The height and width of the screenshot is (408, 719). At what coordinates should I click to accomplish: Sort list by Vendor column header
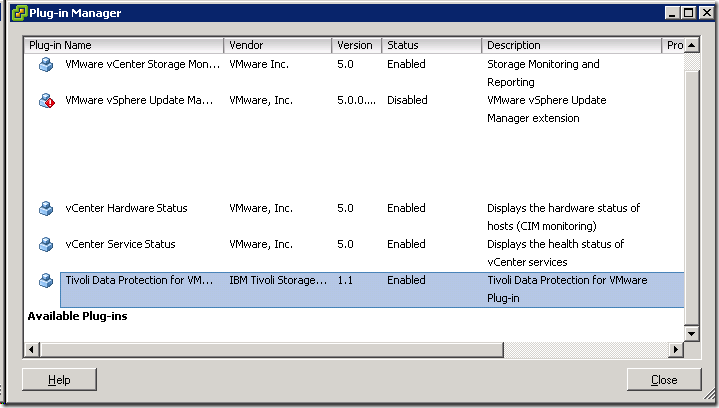tap(278, 45)
